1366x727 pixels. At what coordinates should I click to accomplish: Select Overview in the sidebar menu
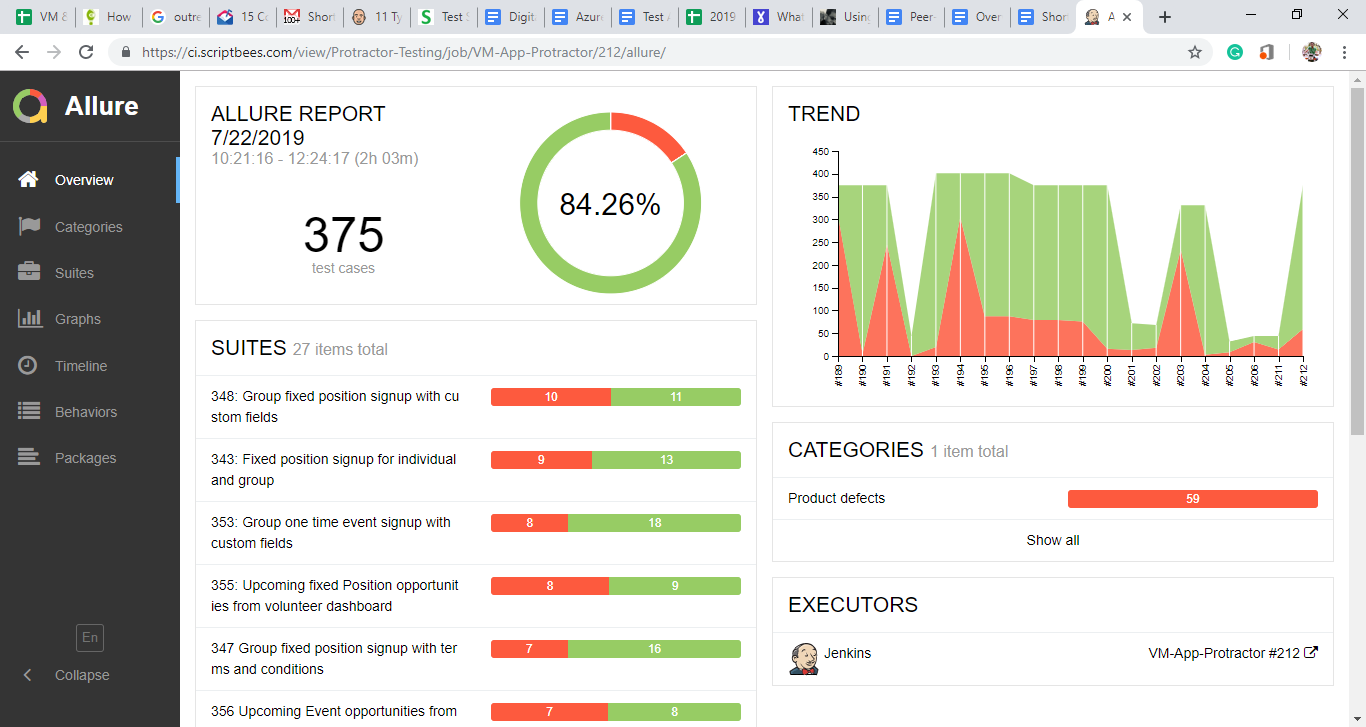(x=85, y=179)
